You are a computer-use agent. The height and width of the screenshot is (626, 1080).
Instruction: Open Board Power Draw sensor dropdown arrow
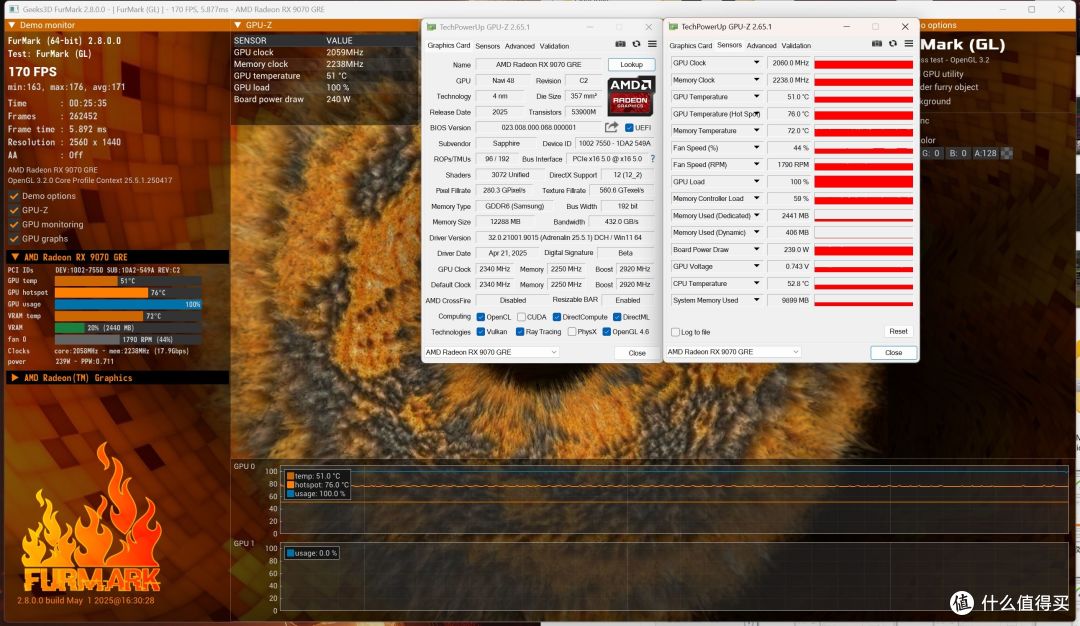[x=756, y=249]
